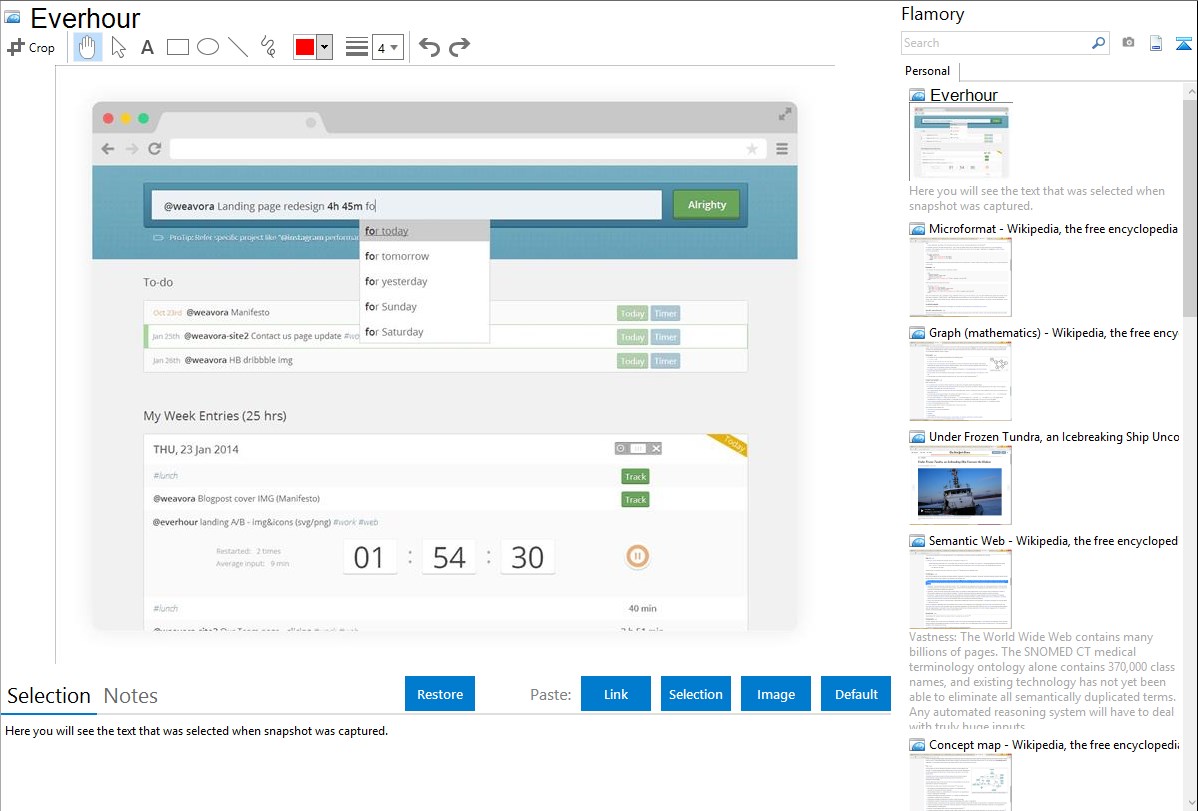Open the Microformat Wikipedia snapshot thumbnail
The image size is (1198, 811).
point(960,277)
